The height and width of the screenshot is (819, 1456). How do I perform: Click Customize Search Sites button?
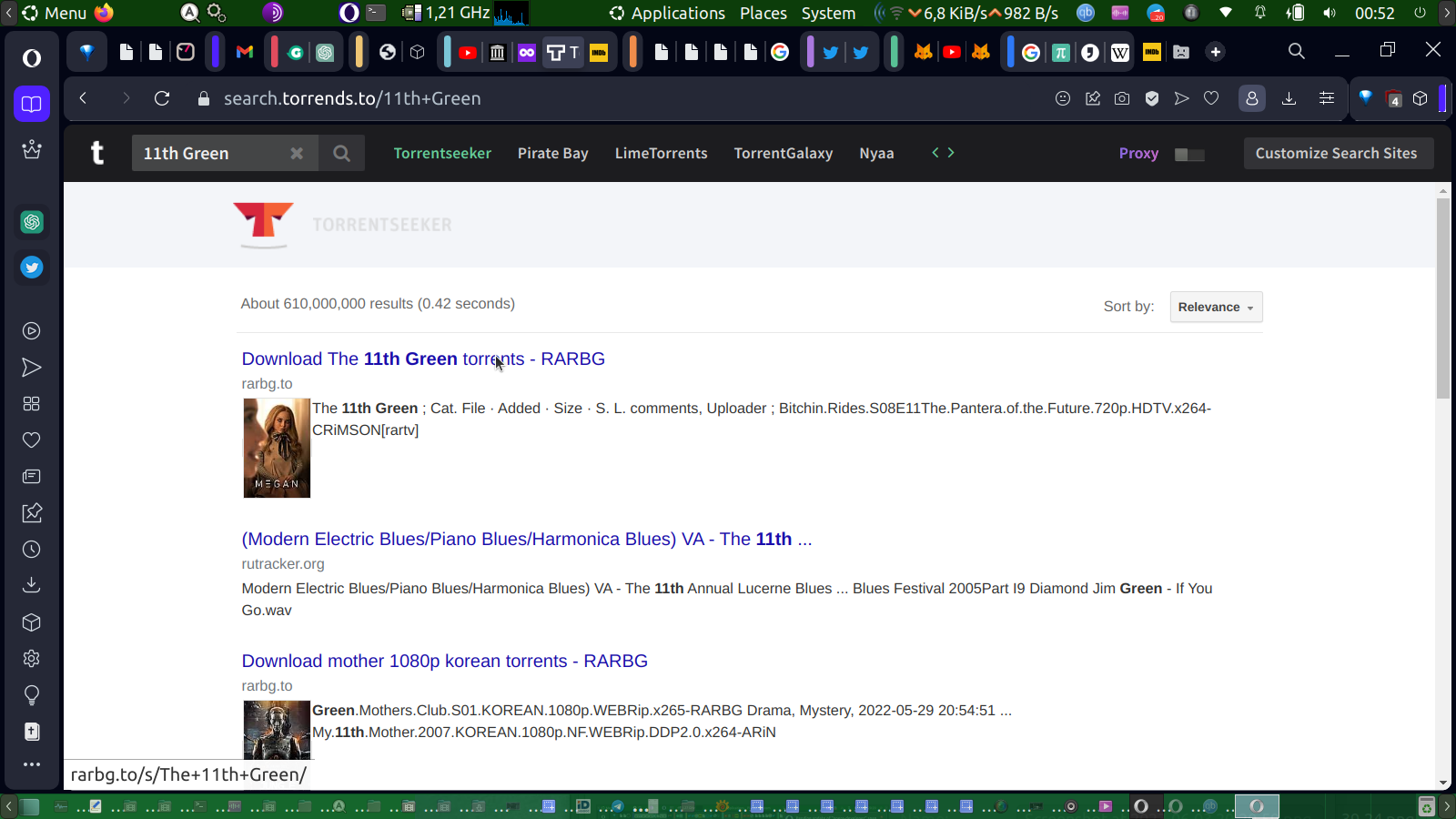[1338, 154]
